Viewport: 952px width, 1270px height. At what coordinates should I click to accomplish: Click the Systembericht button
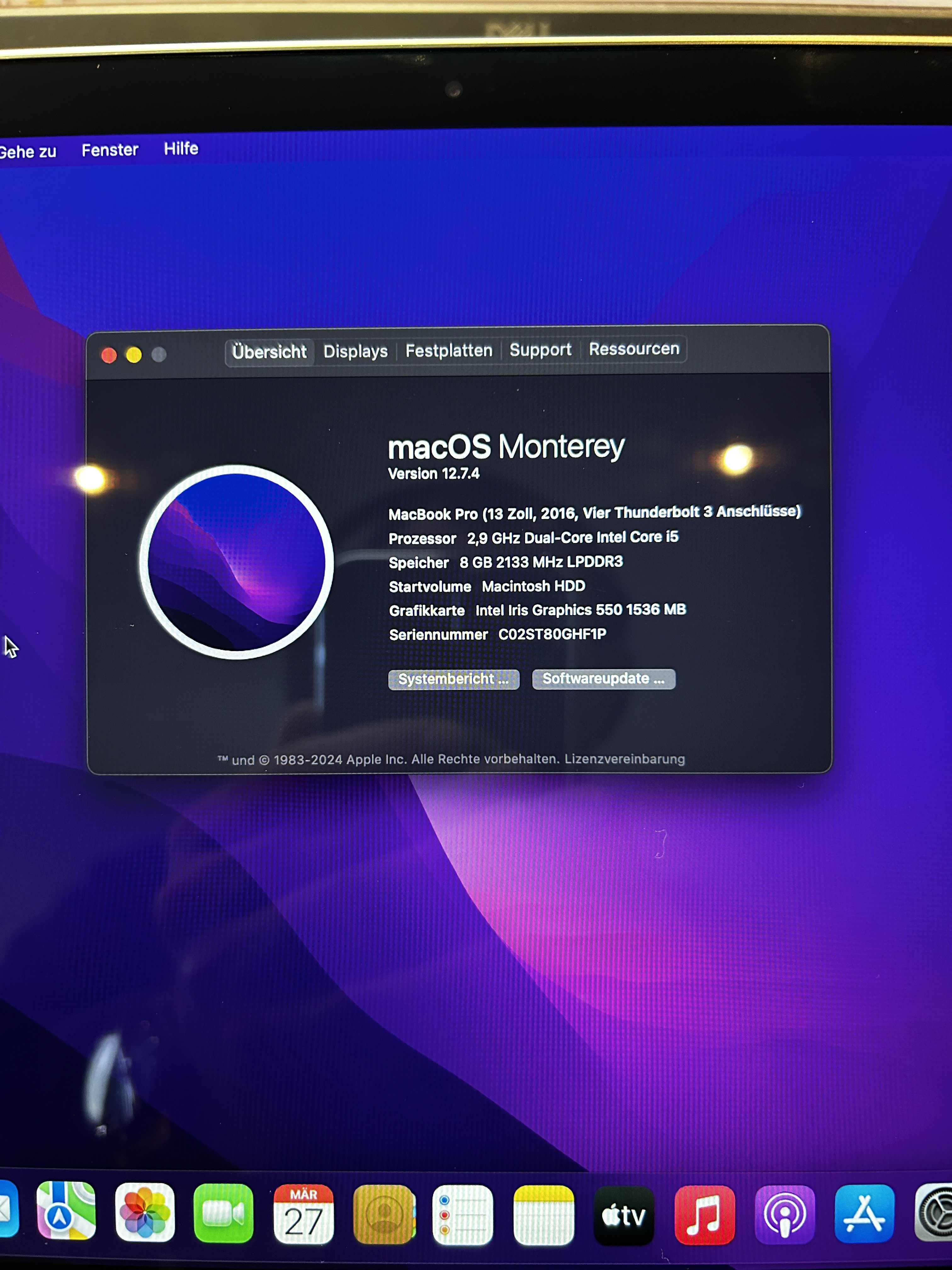coord(453,679)
